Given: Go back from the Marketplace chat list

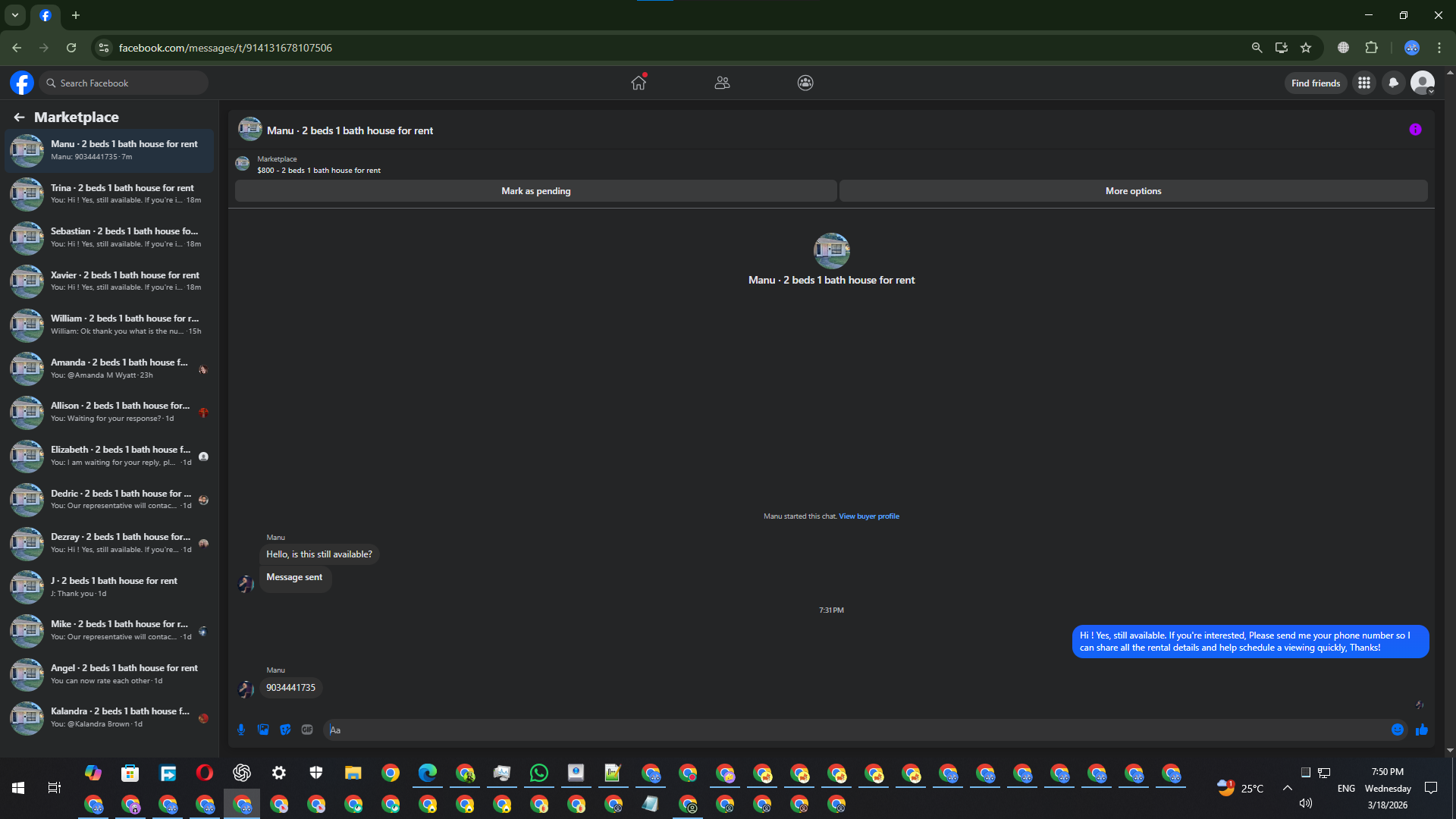Looking at the screenshot, I should click(19, 117).
